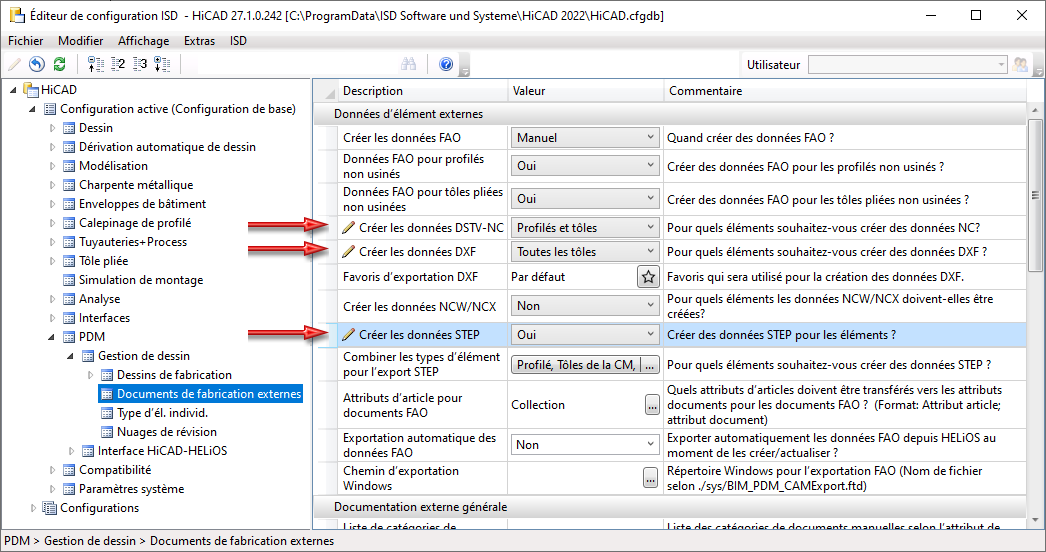Click the Valeur column header
1046x552 pixels.
coord(586,91)
